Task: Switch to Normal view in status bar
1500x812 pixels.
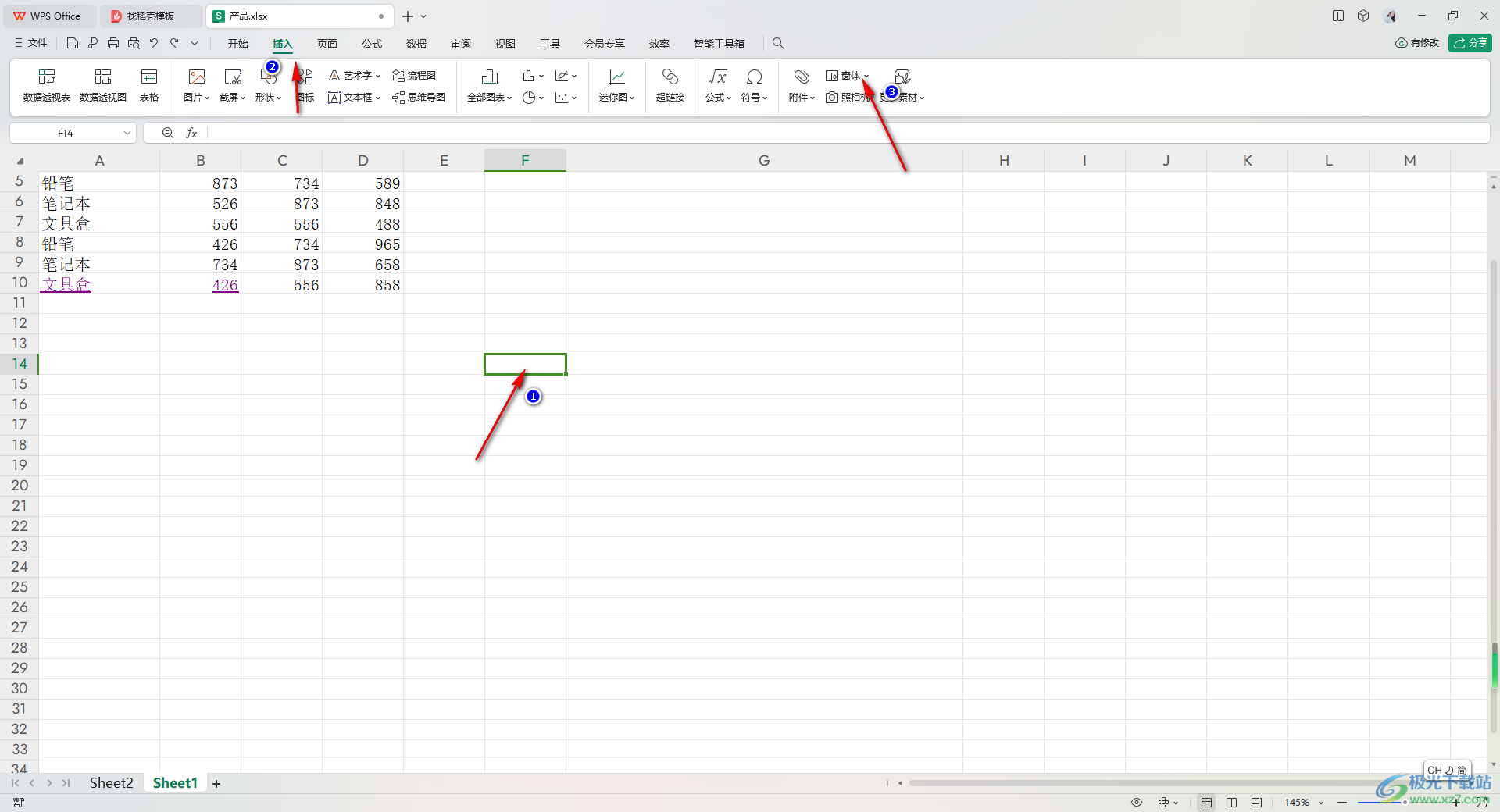Action: 1207,803
